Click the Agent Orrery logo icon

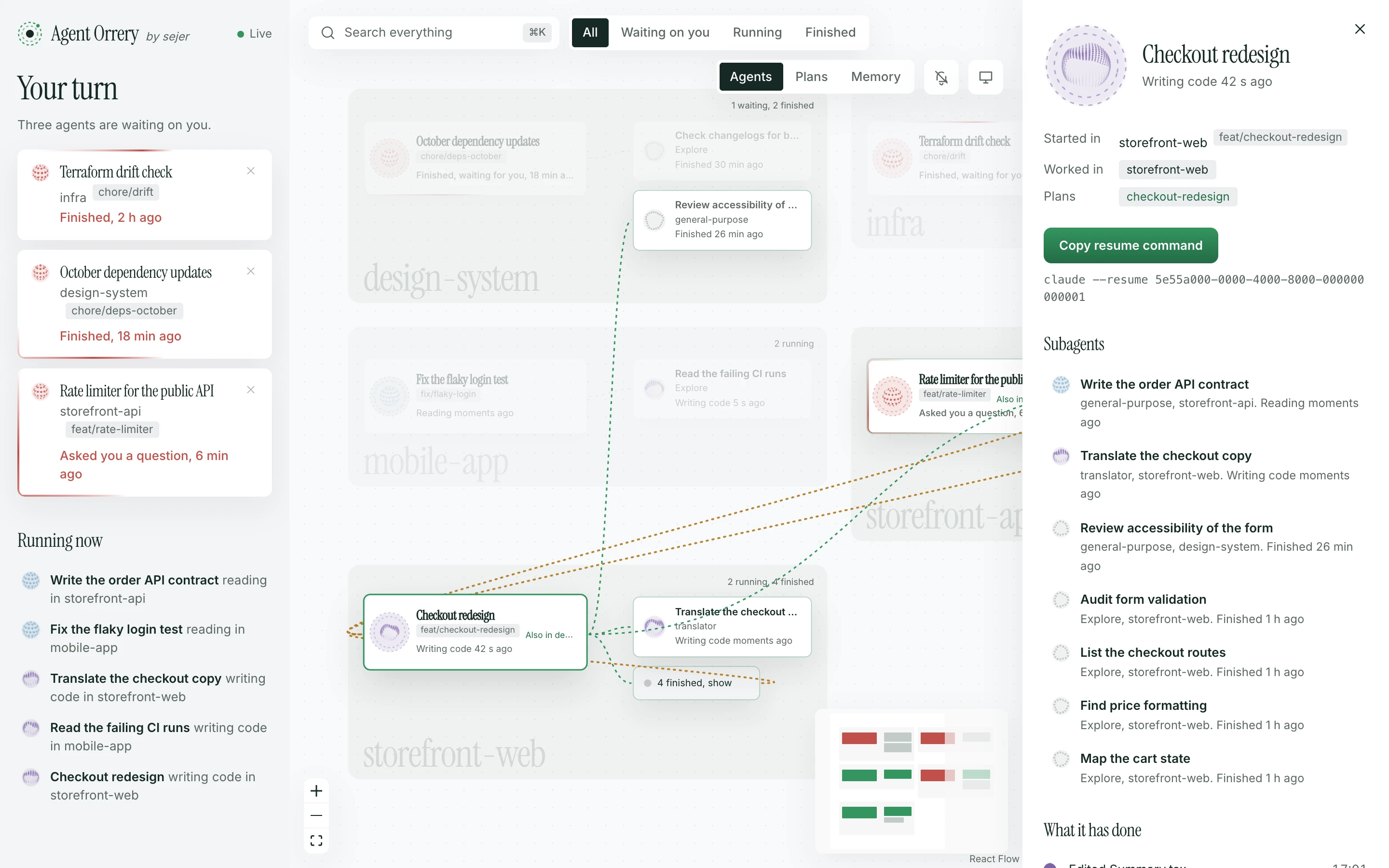point(30,33)
